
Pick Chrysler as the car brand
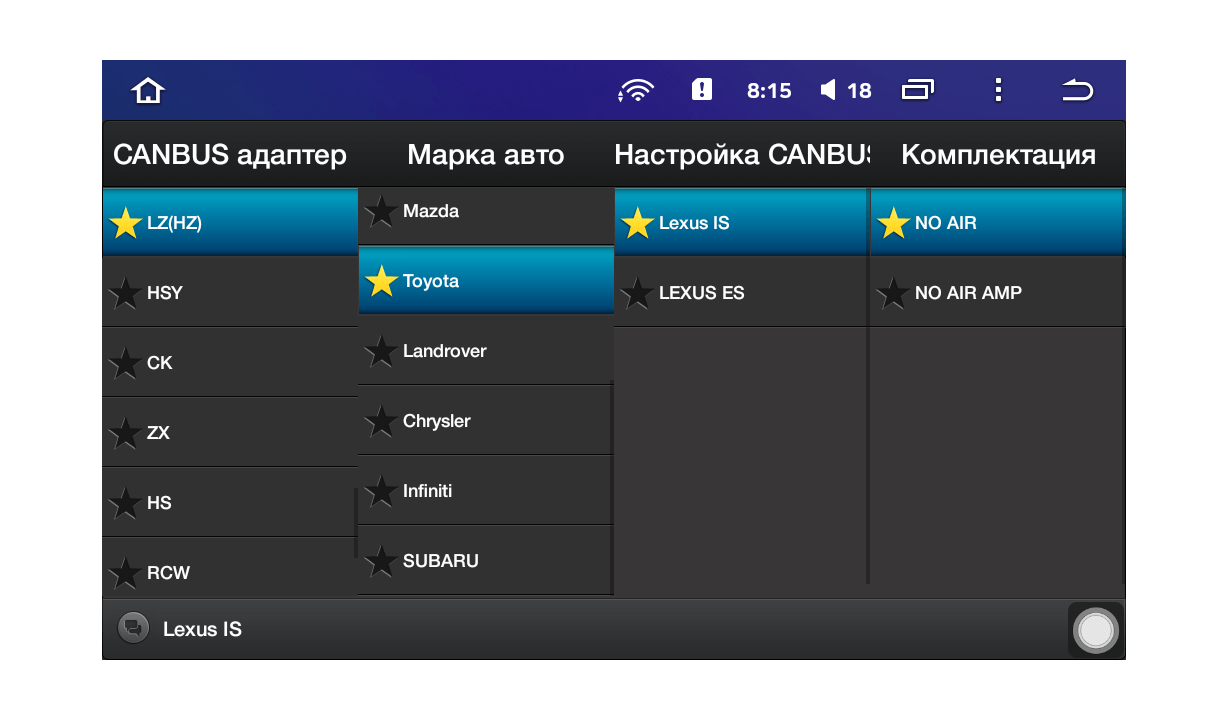tap(486, 420)
